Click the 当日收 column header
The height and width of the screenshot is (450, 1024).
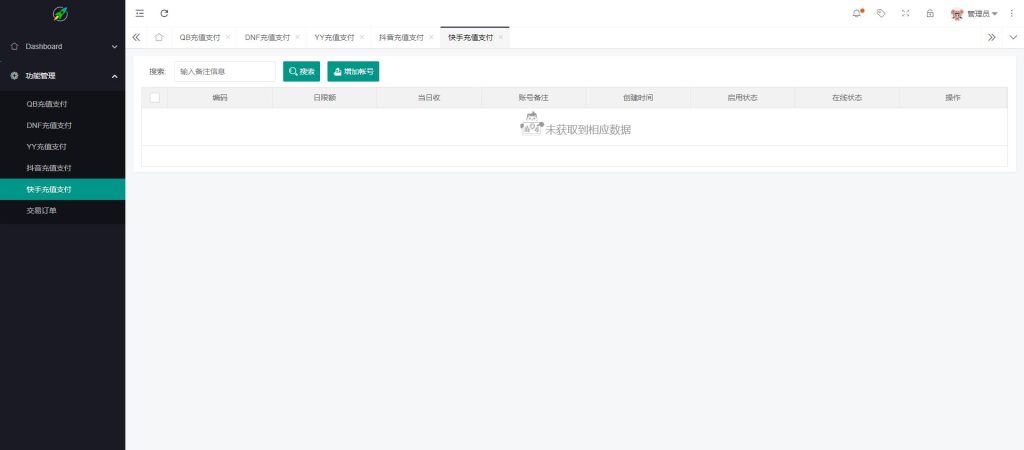pyautogui.click(x=429, y=97)
